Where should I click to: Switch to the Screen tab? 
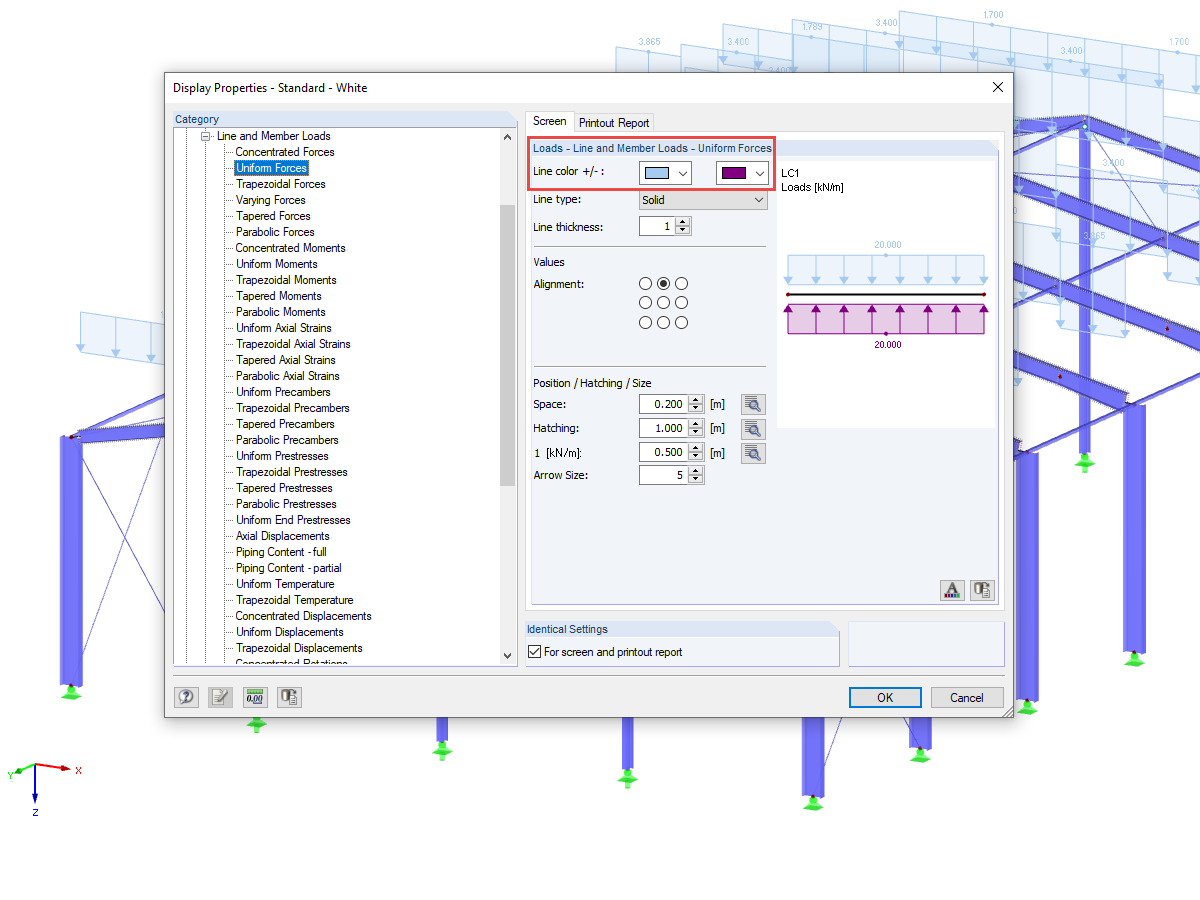pos(550,121)
